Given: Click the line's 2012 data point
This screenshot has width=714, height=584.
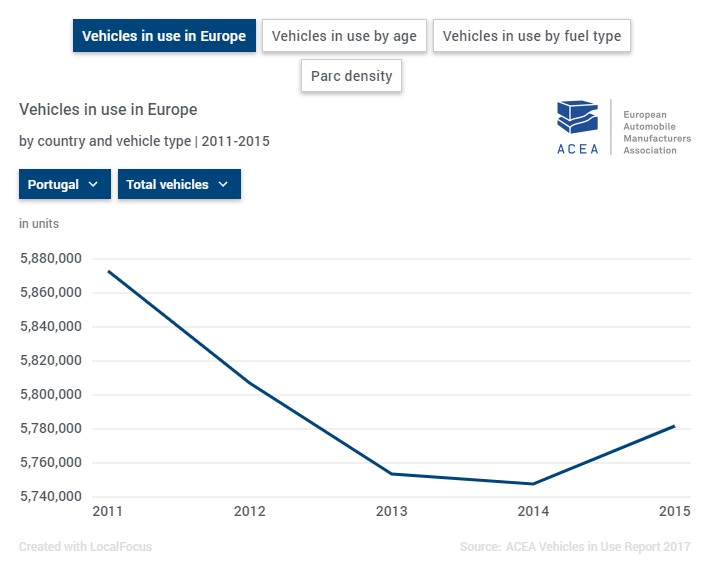Looking at the screenshot, I should coord(250,383).
